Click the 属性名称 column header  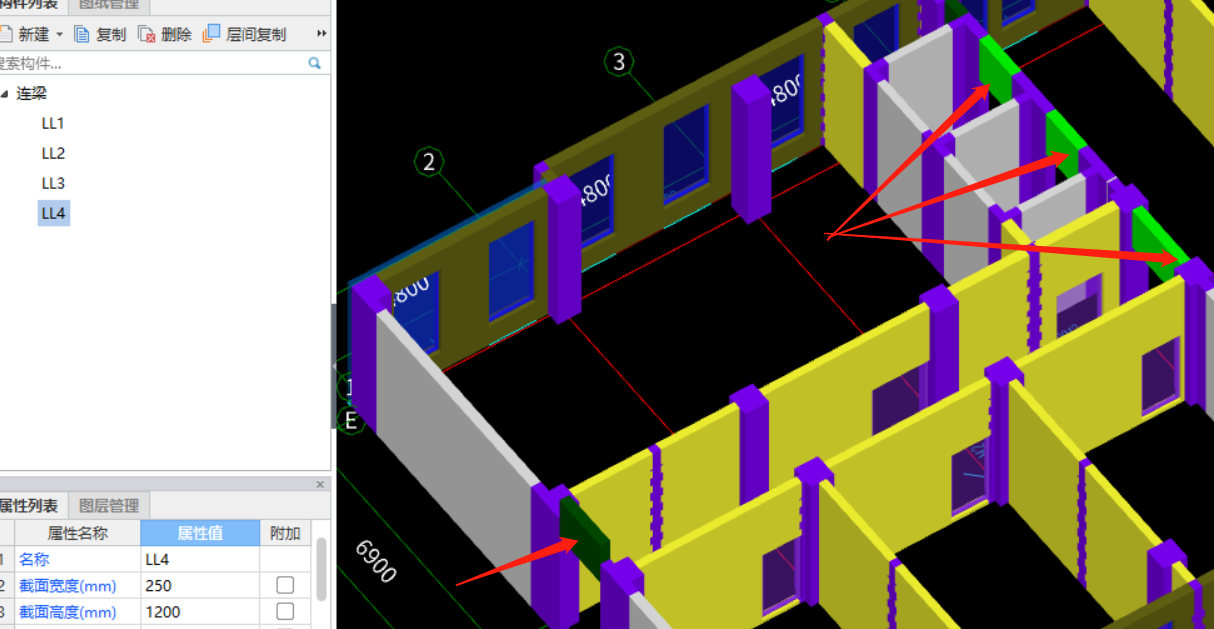(78, 533)
